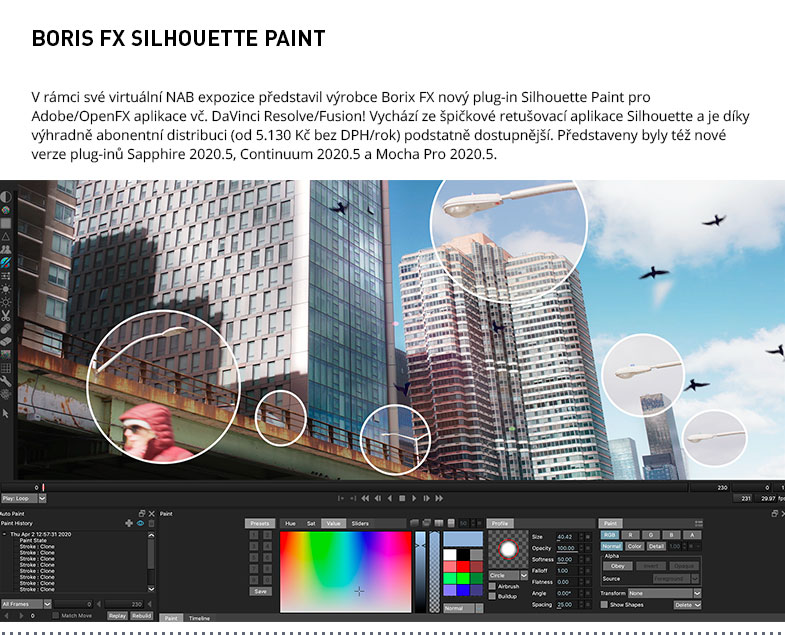Enable the Match Move checkbox

pyautogui.click(x=56, y=615)
